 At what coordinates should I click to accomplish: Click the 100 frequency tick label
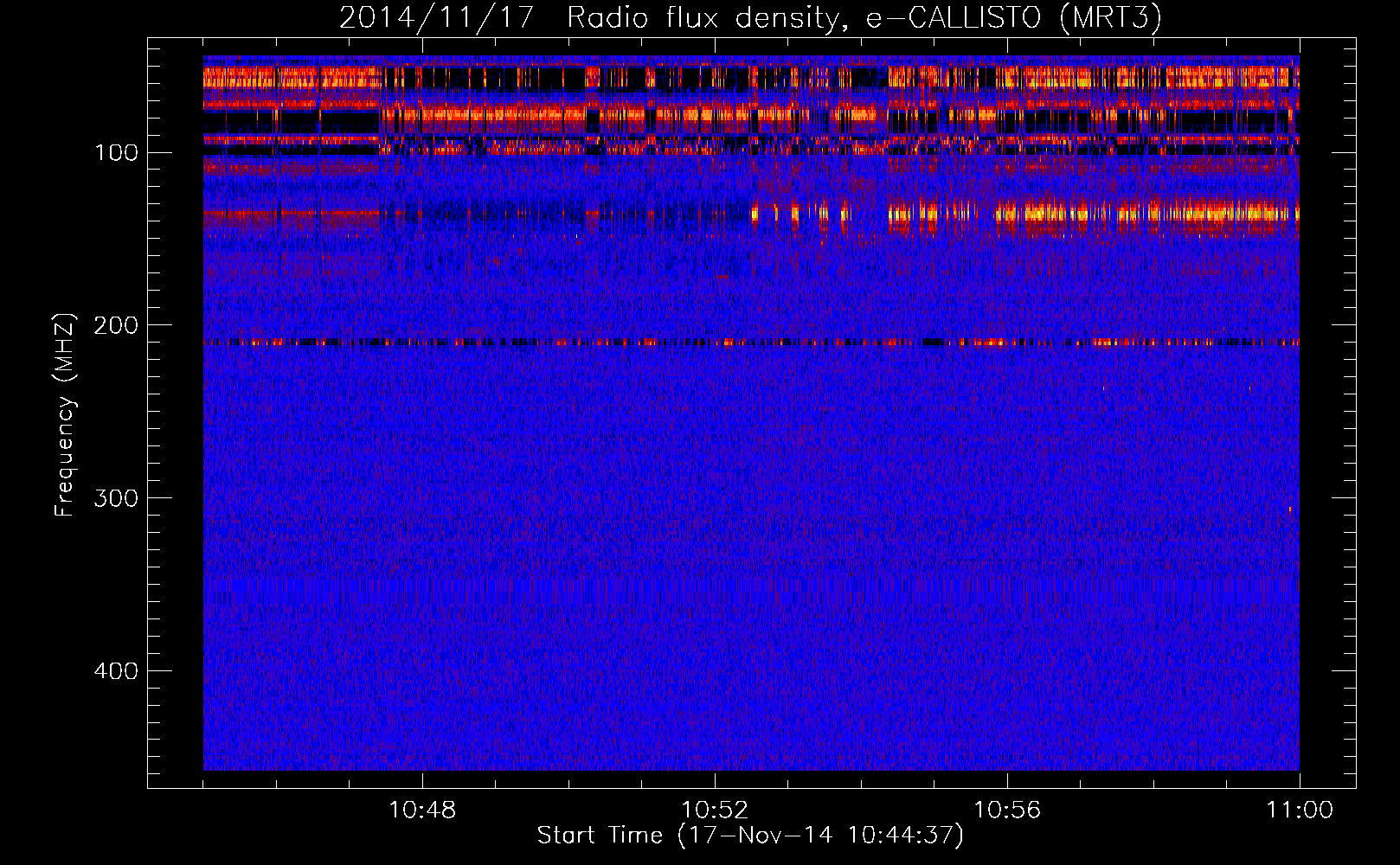(x=117, y=153)
